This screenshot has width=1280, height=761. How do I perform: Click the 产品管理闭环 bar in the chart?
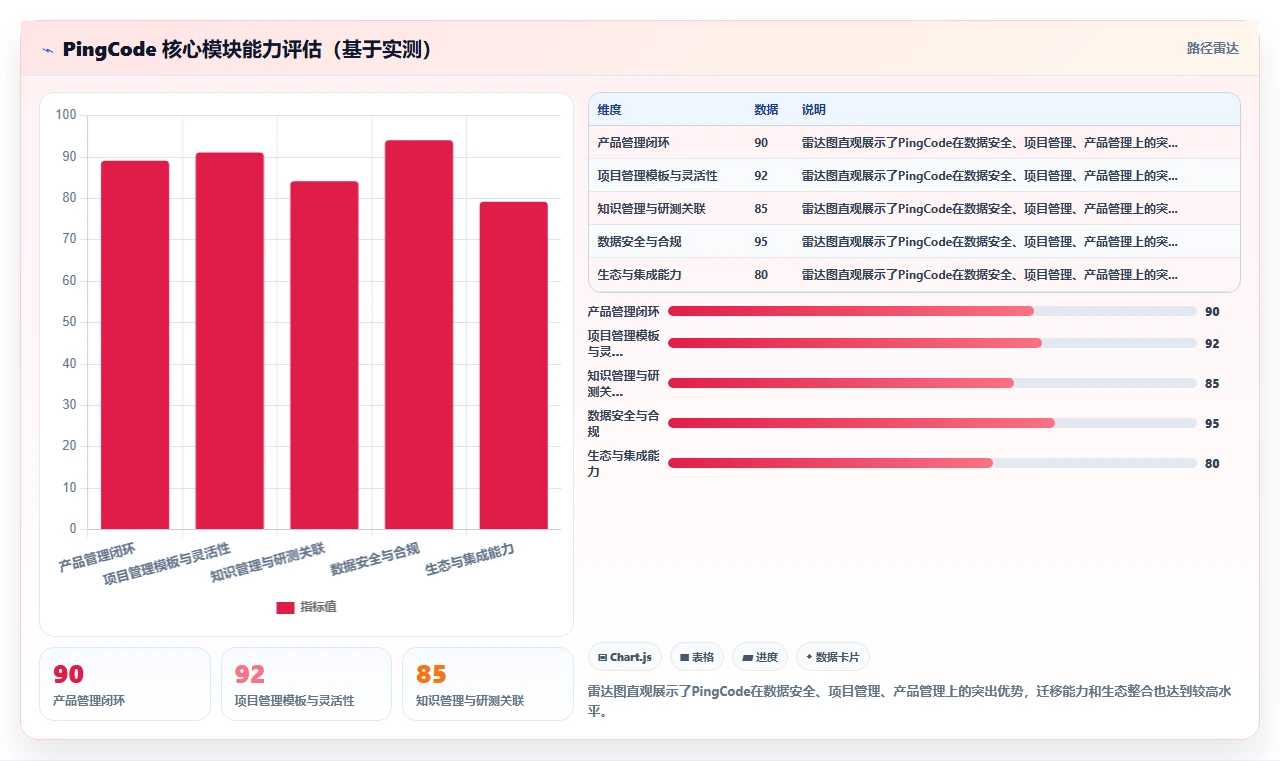click(x=135, y=345)
